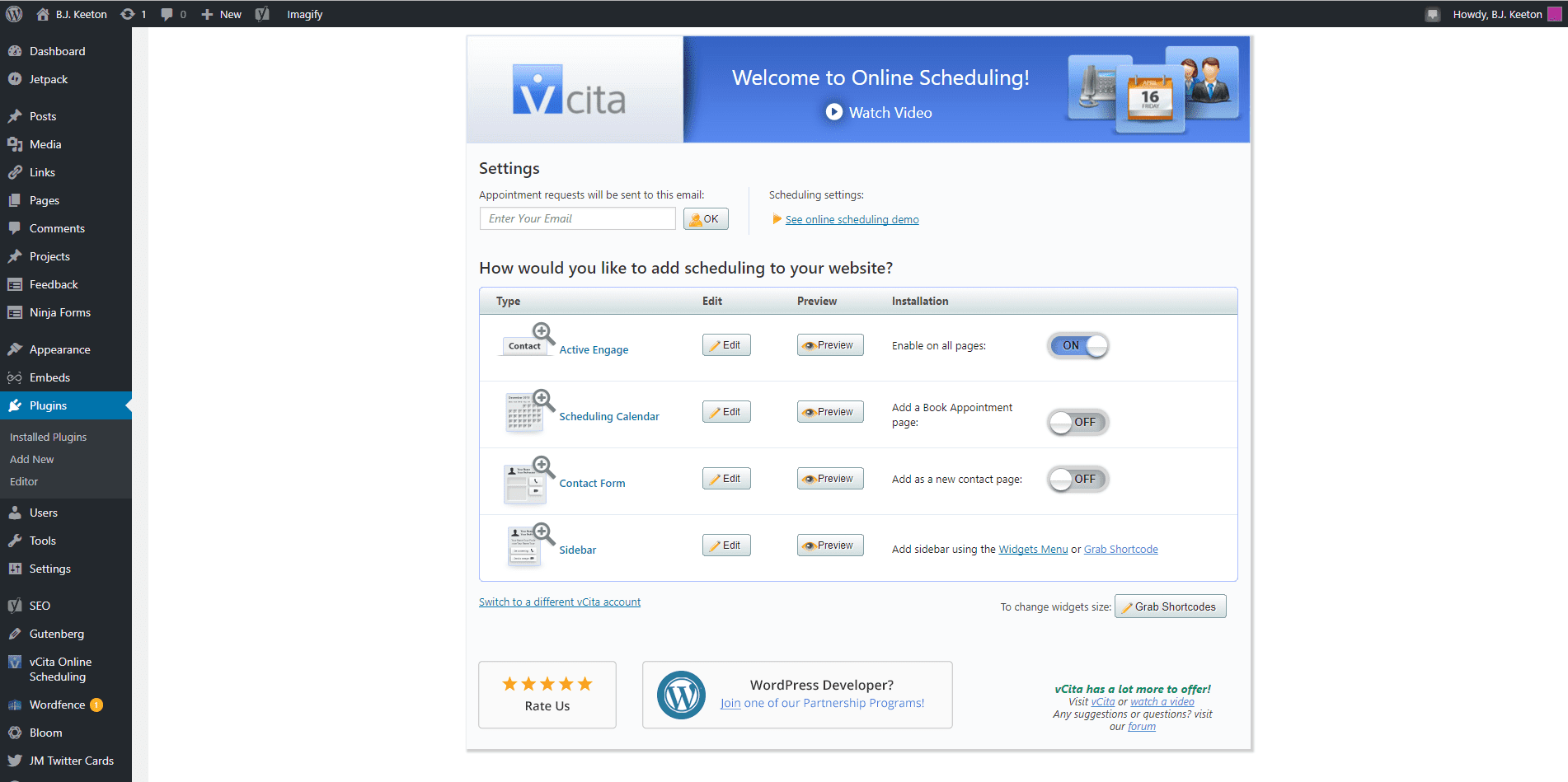Click Edit for Active Engage
Image resolution: width=1568 pixels, height=782 pixels.
tap(726, 345)
